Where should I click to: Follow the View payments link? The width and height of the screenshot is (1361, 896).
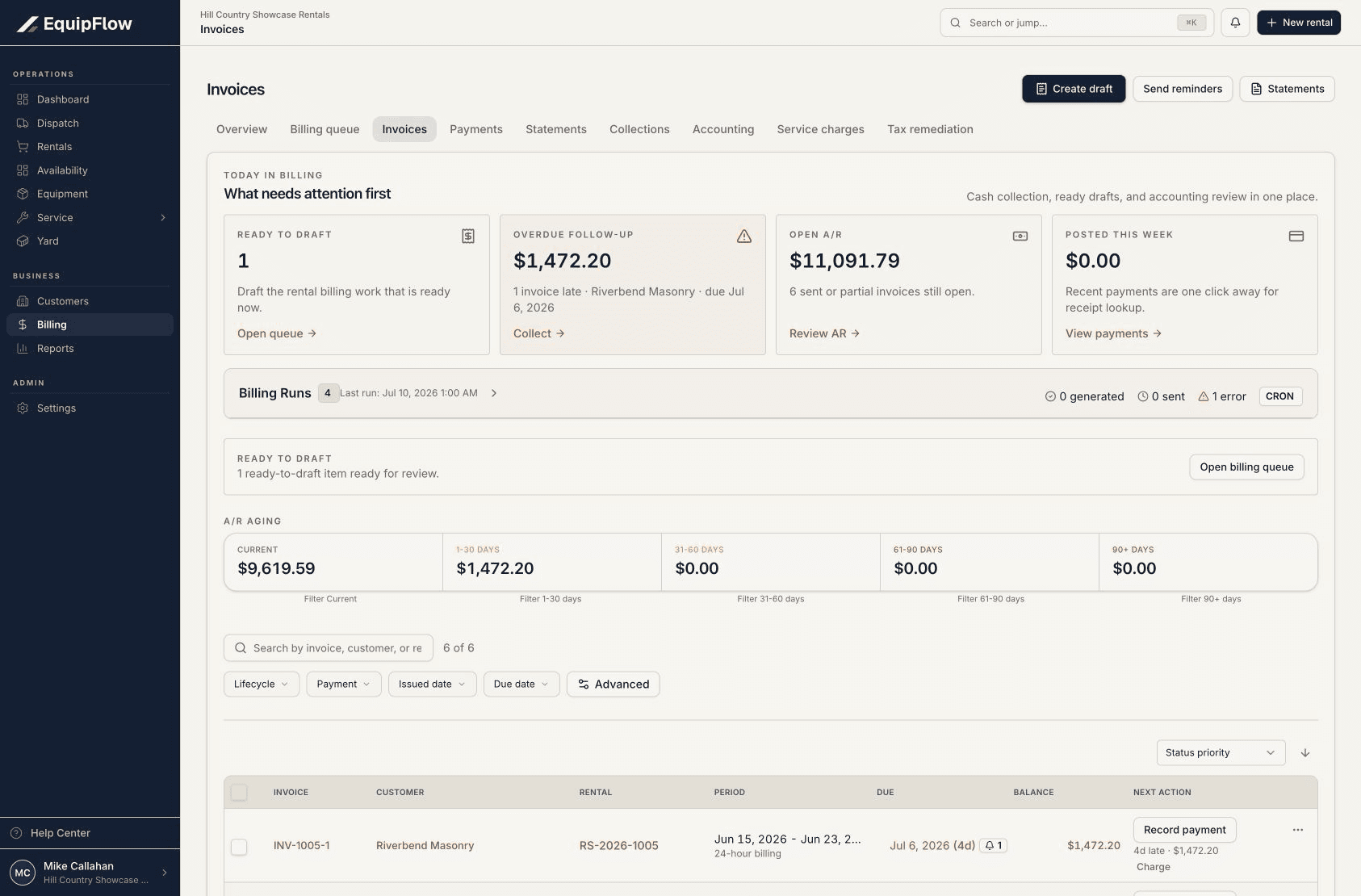click(1113, 333)
